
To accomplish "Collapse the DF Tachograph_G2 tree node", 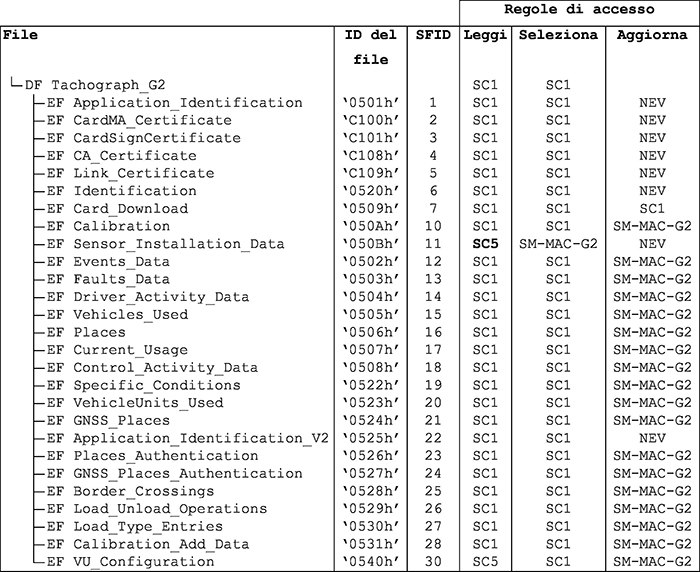I will click(14, 84).
